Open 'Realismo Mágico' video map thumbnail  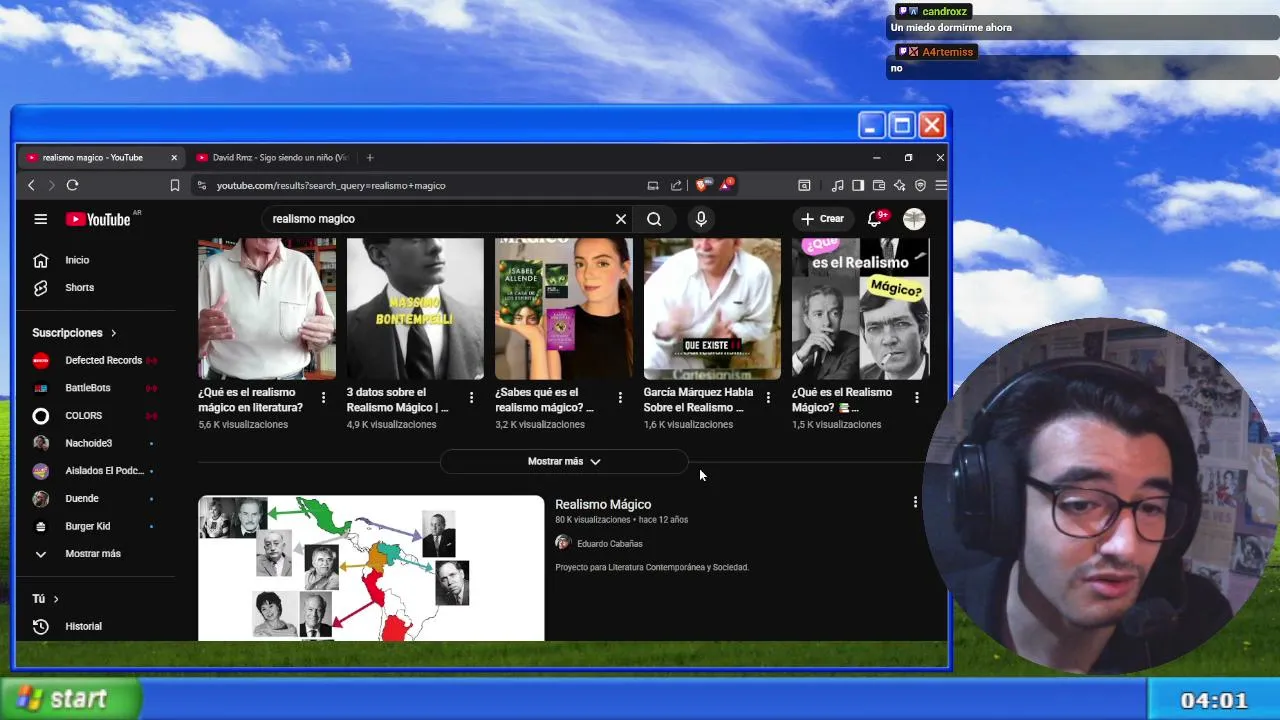371,568
